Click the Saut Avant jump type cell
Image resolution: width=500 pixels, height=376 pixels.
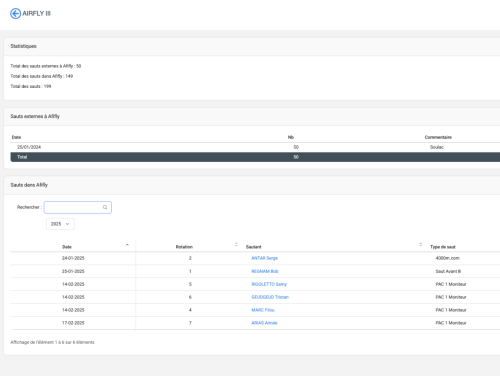pos(448,271)
